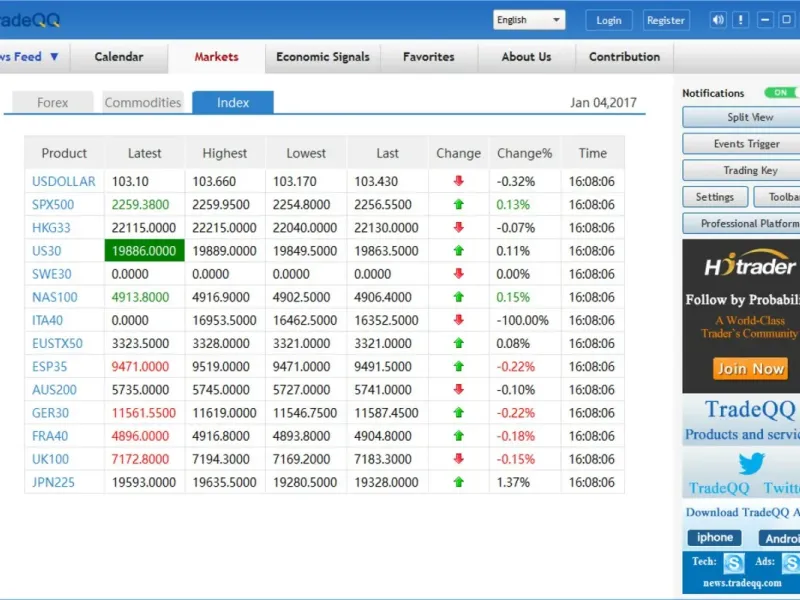Switch to the Forex tab

click(x=53, y=102)
